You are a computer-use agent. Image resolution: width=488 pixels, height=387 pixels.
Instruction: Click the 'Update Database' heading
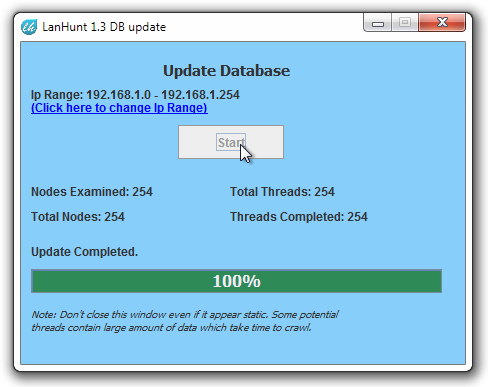pos(226,71)
